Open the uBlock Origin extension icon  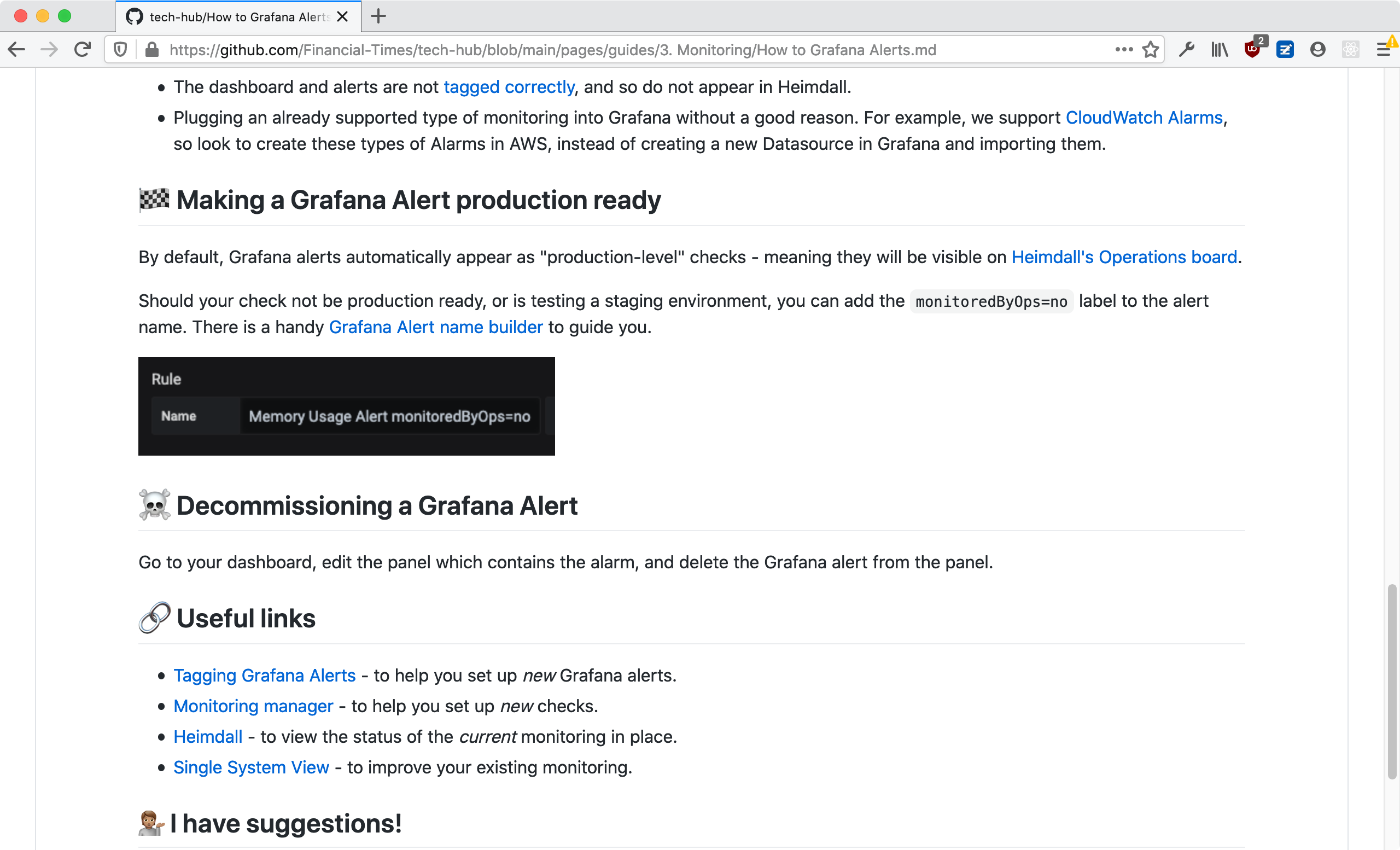tap(1252, 50)
